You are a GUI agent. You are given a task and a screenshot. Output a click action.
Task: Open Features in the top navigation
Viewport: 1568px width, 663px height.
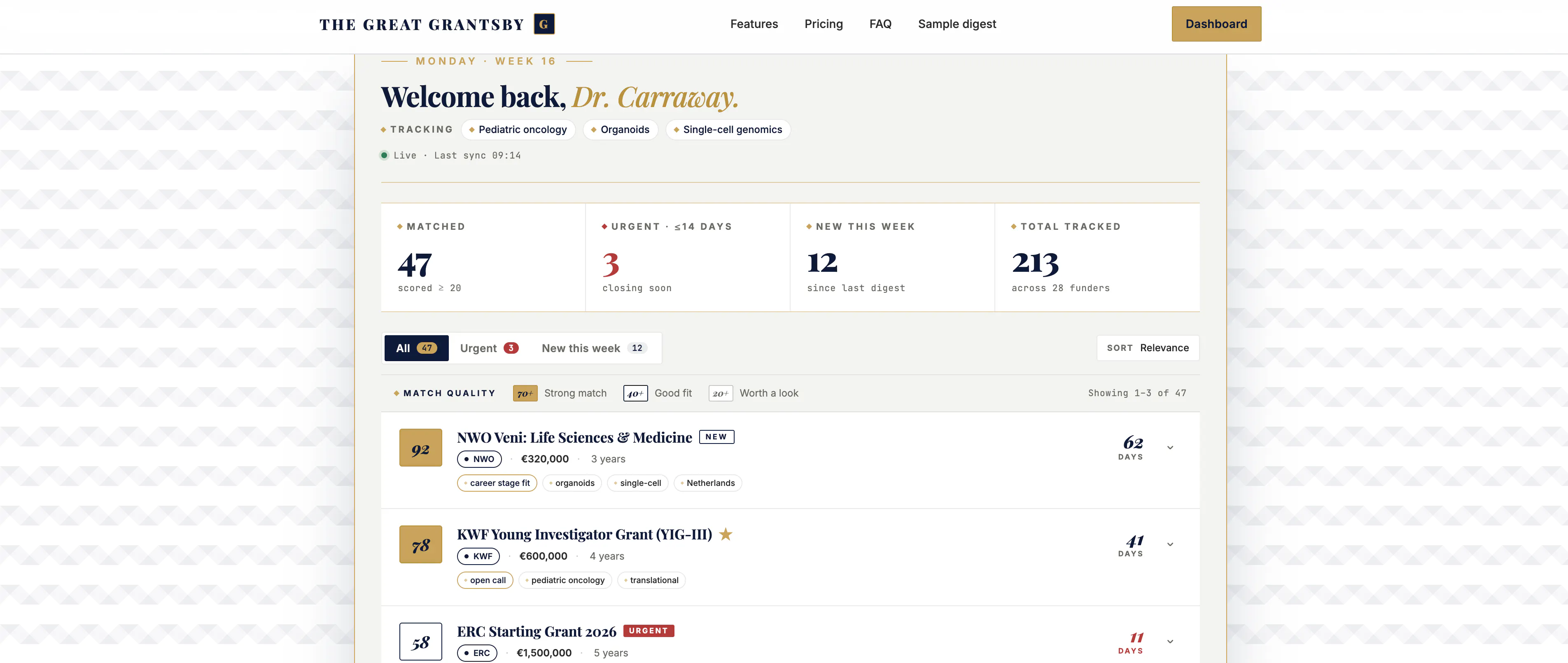754,24
